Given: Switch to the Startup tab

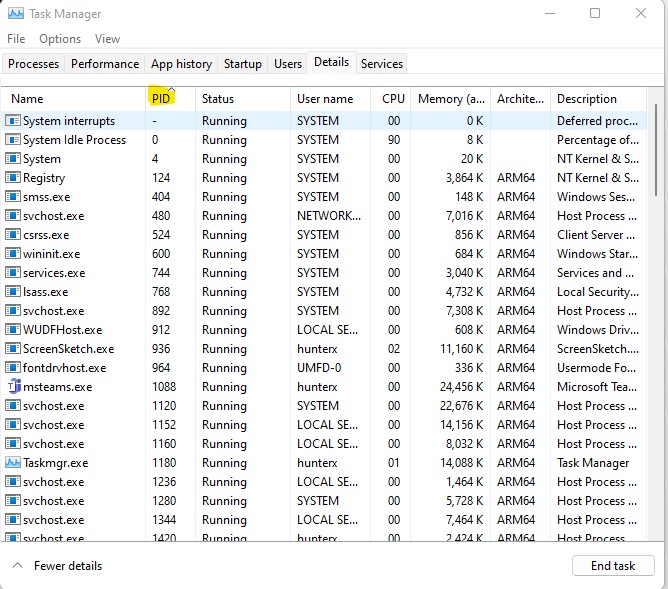Looking at the screenshot, I should pos(242,64).
